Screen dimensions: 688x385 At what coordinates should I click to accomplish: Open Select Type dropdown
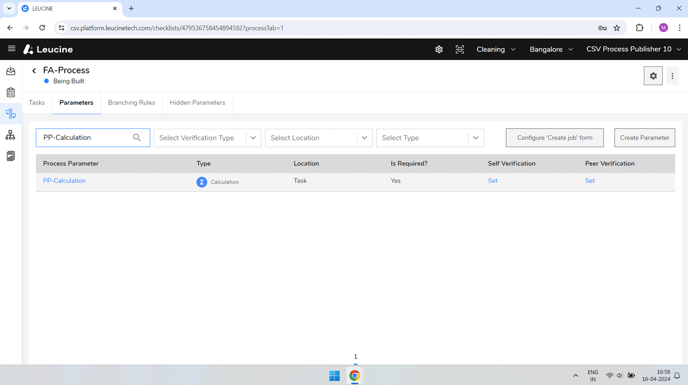pyautogui.click(x=430, y=138)
